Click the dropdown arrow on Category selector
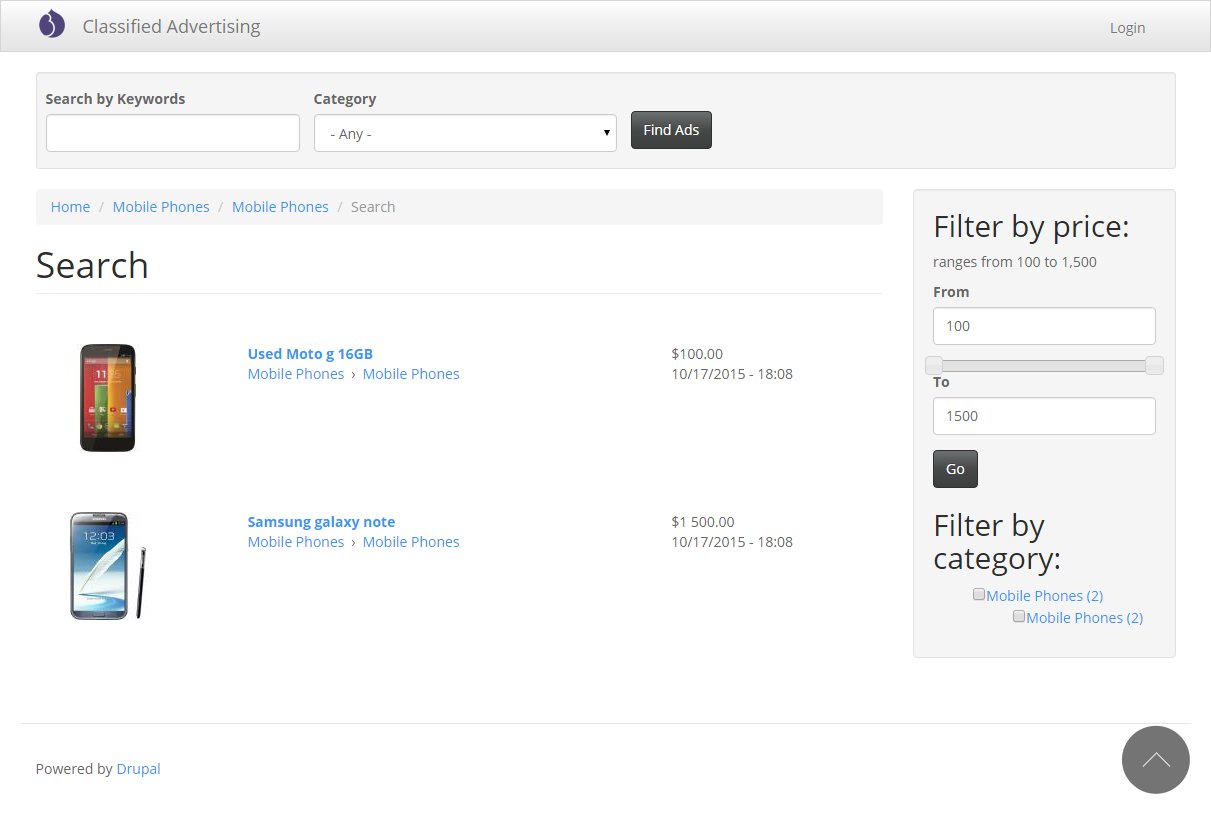This screenshot has height=815, width=1211. click(605, 132)
